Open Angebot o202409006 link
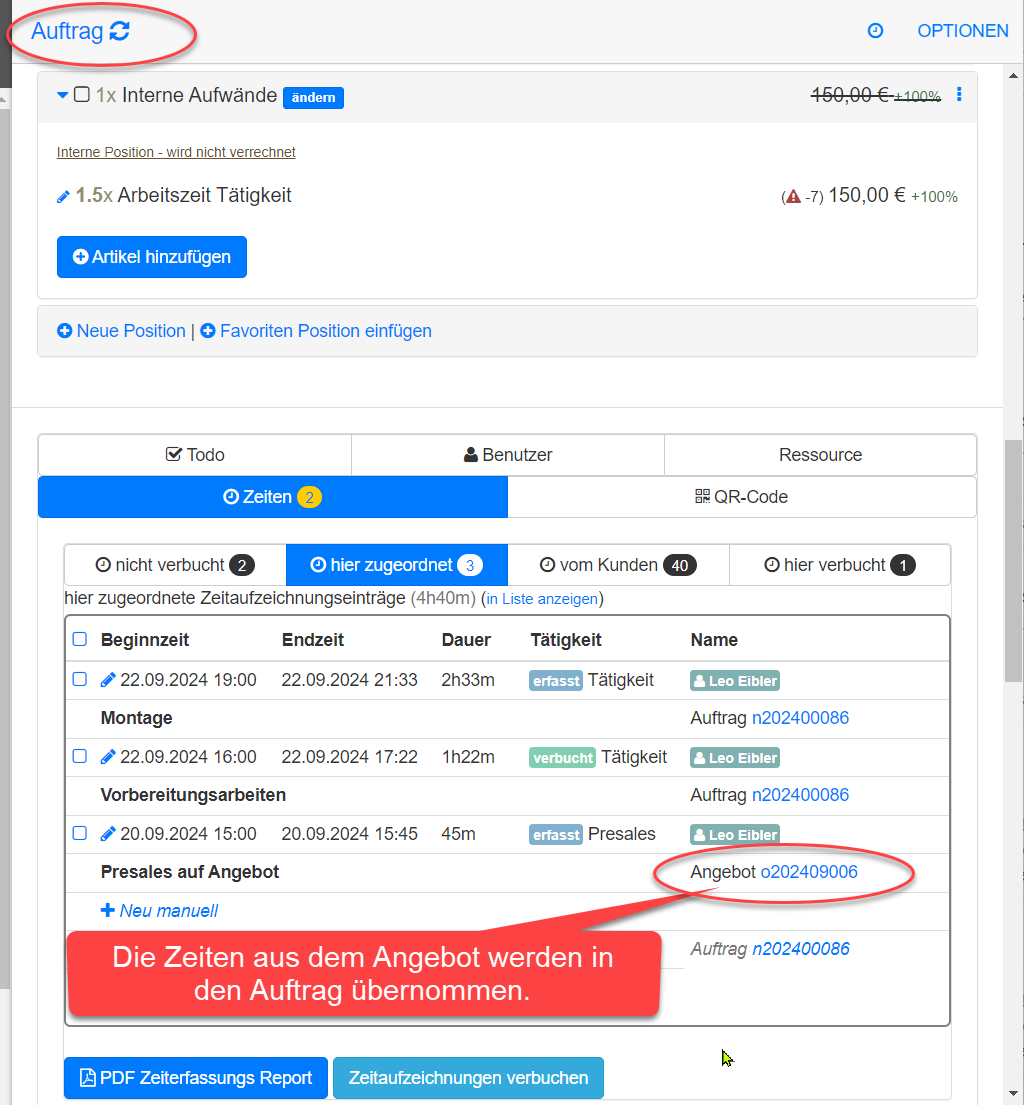Viewport: 1024px width, 1105px height. [x=809, y=872]
